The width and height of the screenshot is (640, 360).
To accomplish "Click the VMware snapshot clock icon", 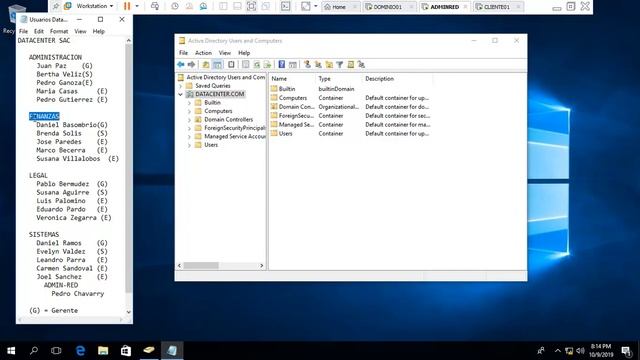I will (175, 6).
